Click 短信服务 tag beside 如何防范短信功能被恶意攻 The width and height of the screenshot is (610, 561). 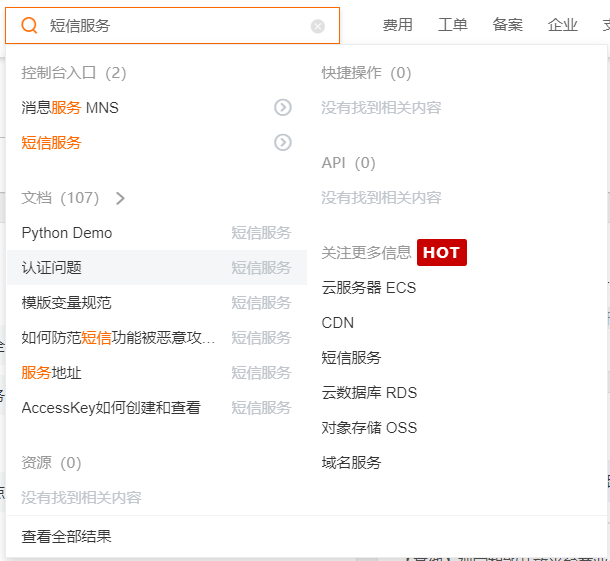tap(261, 338)
